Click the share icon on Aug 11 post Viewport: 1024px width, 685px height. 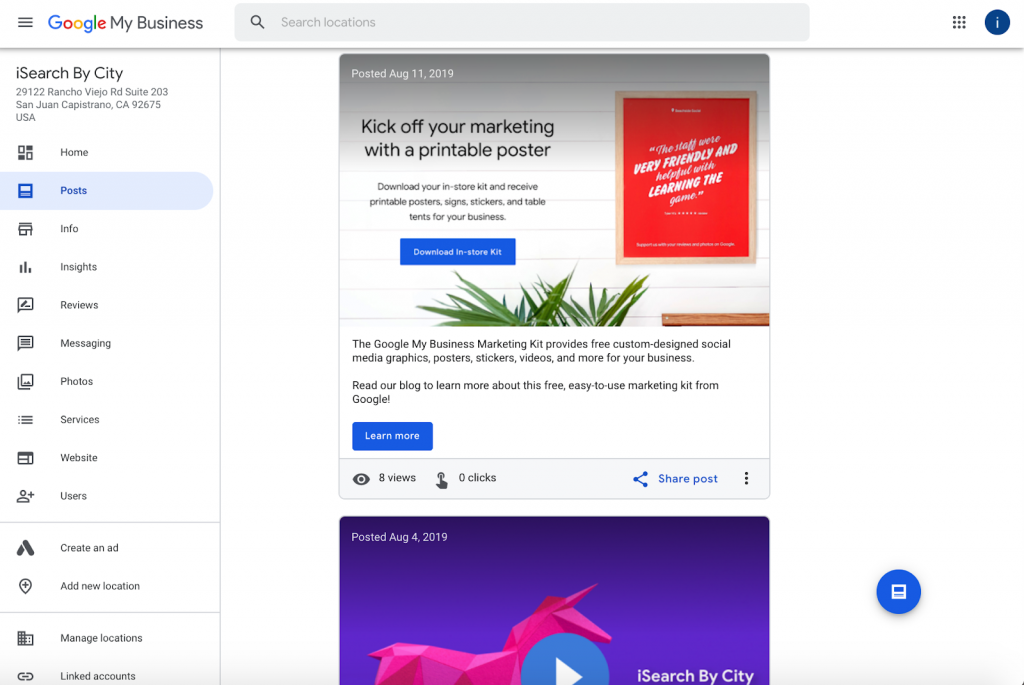641,479
